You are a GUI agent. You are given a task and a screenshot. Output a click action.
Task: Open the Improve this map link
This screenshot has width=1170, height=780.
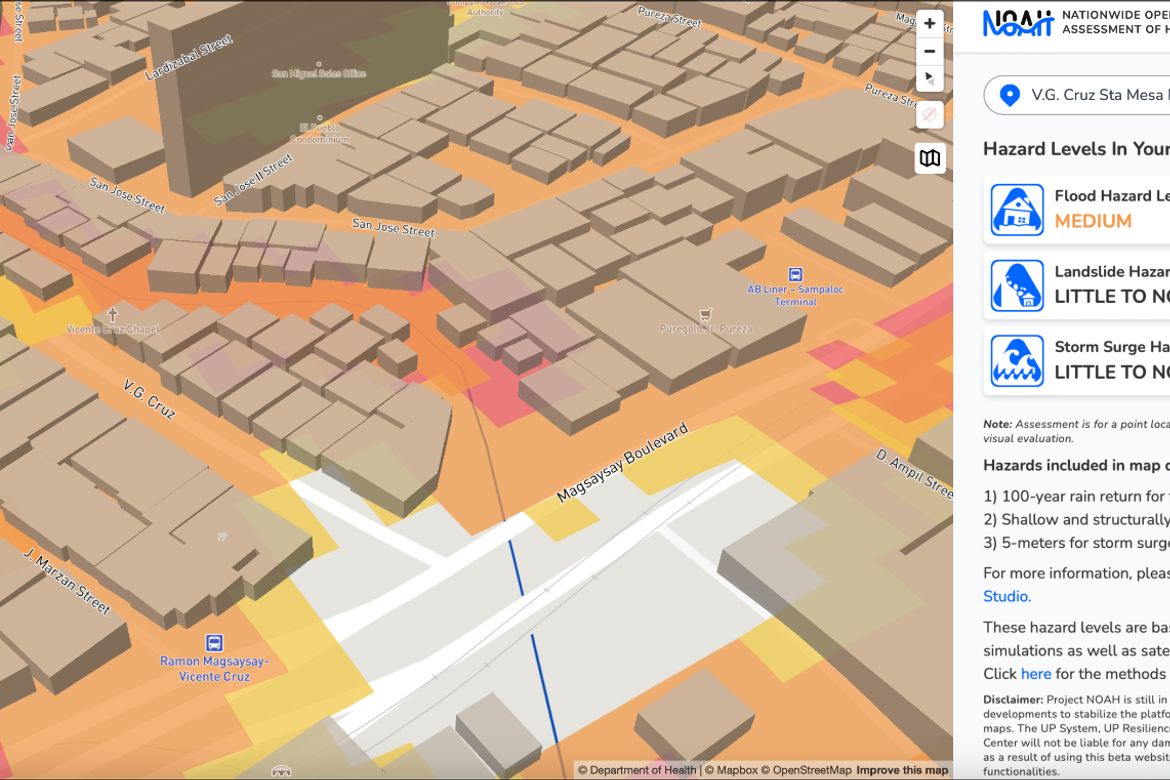[x=902, y=770]
